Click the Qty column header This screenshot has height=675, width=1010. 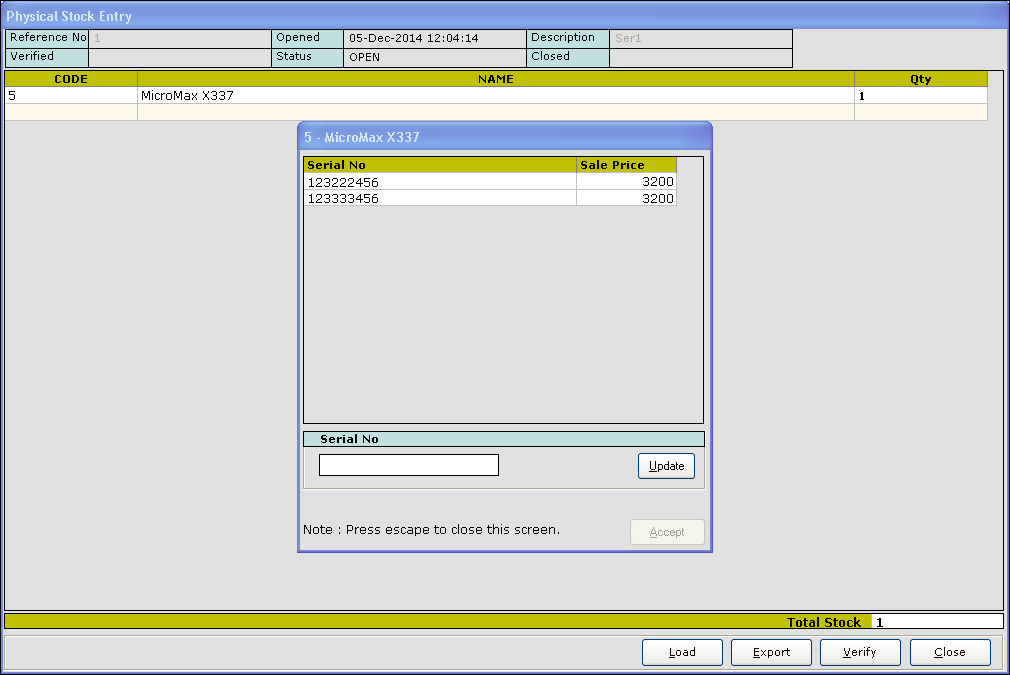[920, 79]
